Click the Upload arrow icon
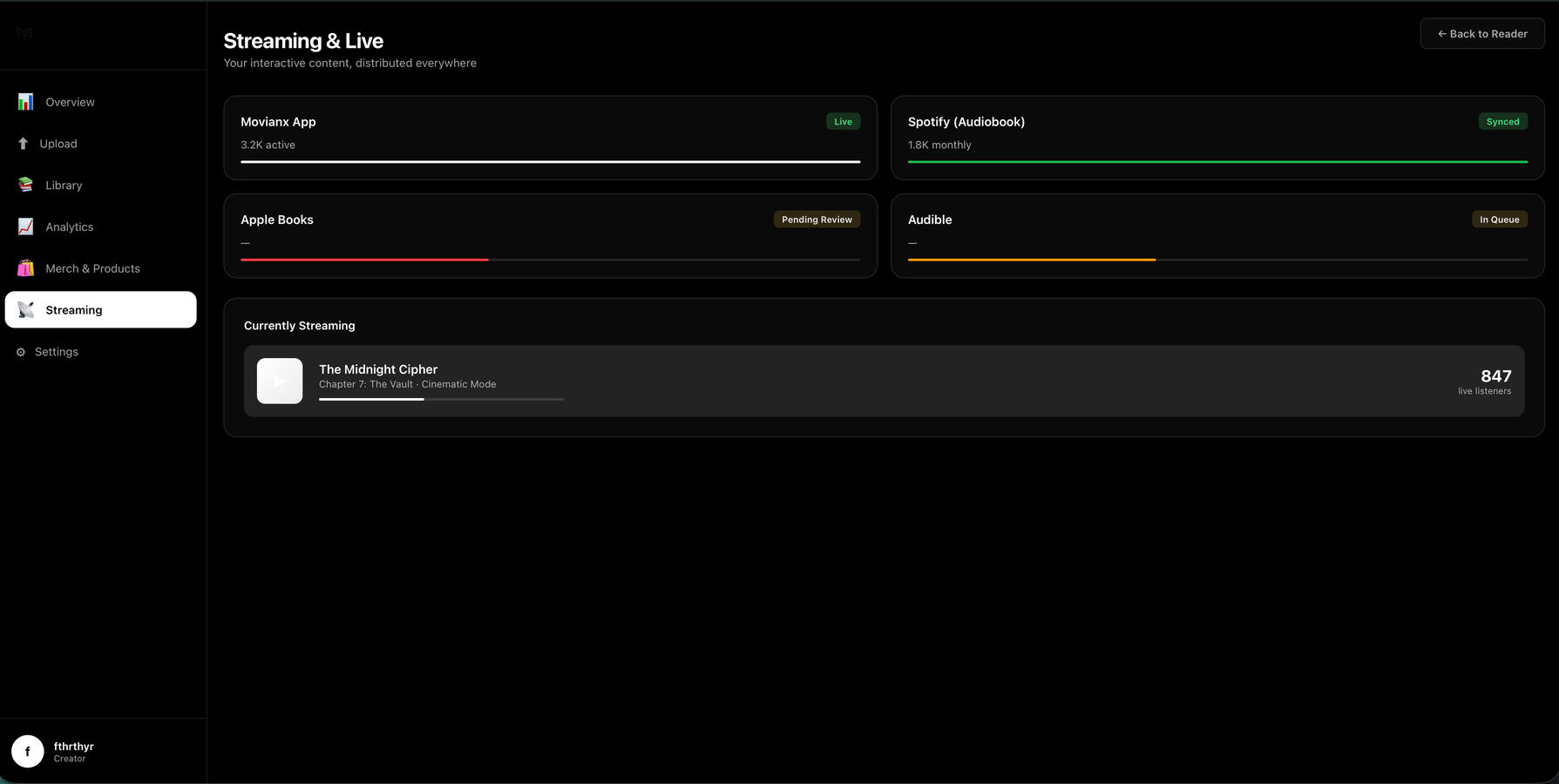1559x784 pixels. (x=23, y=144)
